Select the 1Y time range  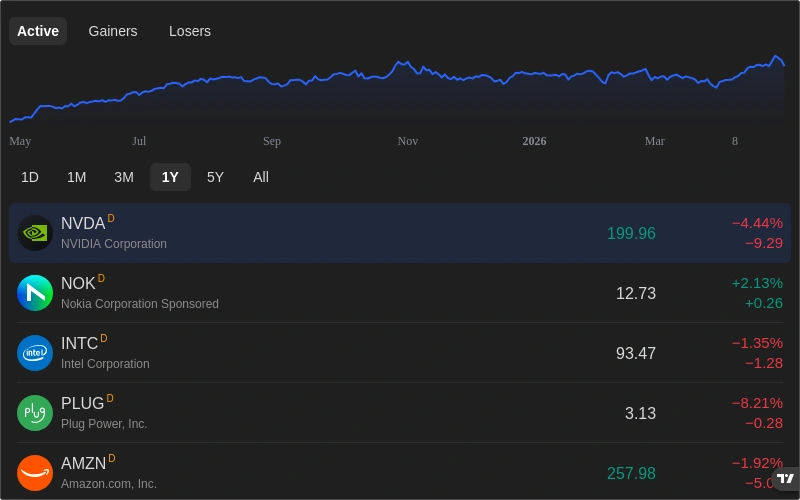[x=170, y=177]
